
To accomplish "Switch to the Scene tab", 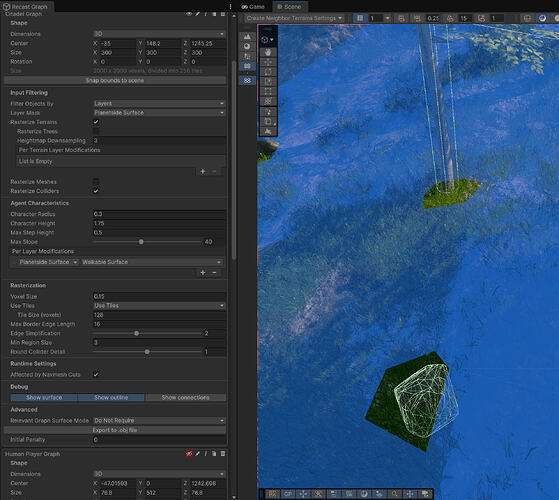I will [289, 7].
